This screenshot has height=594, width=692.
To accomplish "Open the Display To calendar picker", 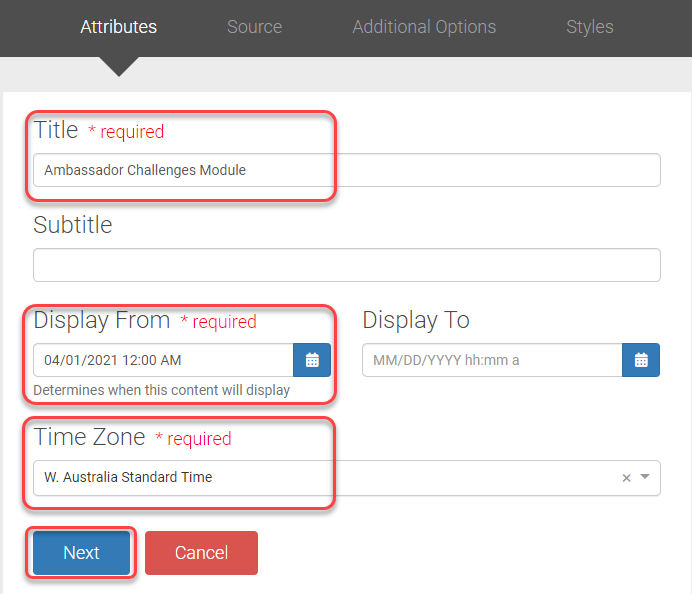I will pos(641,360).
